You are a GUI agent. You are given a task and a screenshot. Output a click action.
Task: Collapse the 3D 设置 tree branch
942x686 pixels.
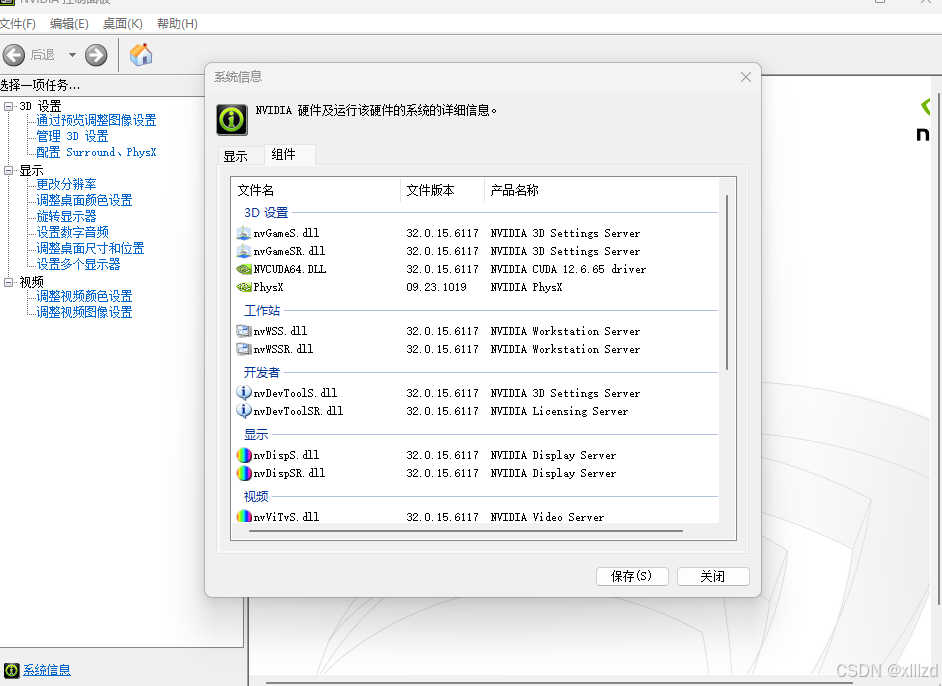9,104
